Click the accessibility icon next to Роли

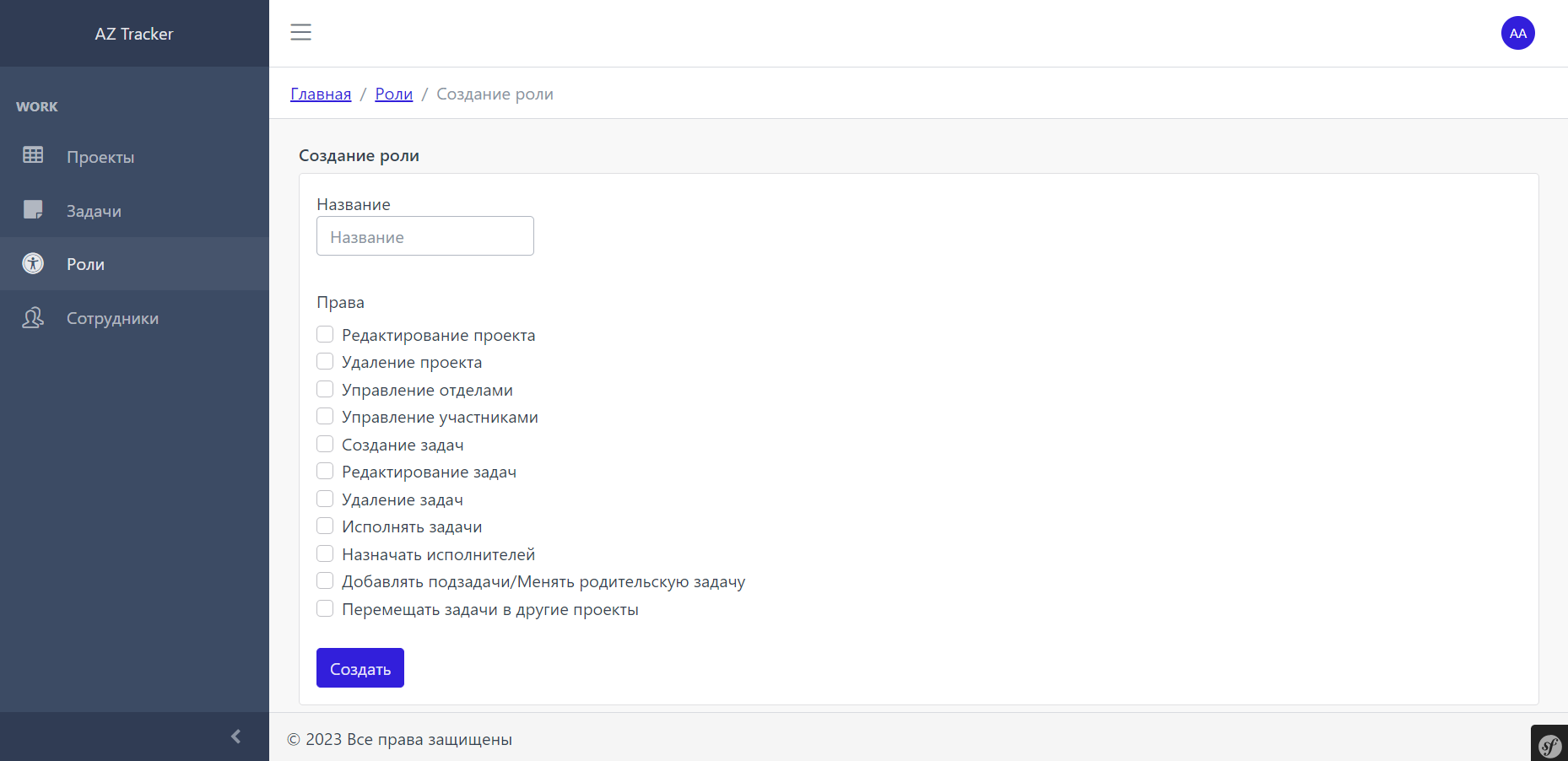click(32, 263)
